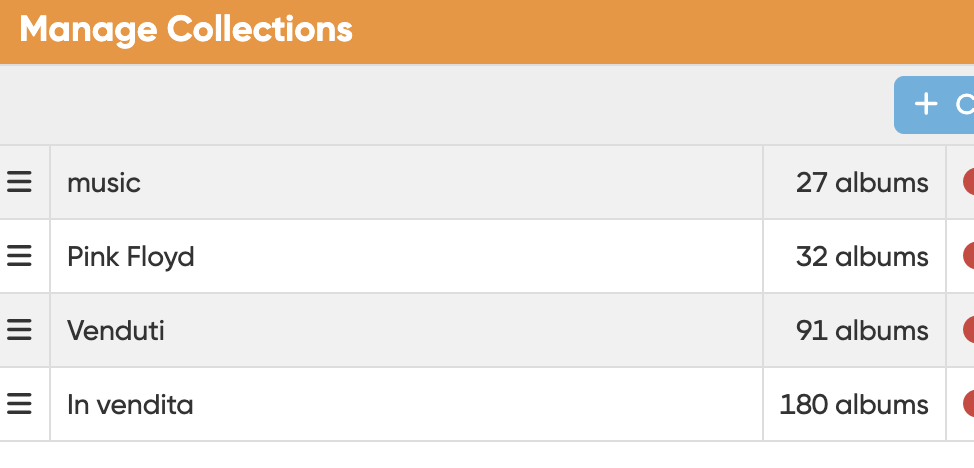
Task: Select the Venduti hamburger drag icon
Action: pos(20,330)
